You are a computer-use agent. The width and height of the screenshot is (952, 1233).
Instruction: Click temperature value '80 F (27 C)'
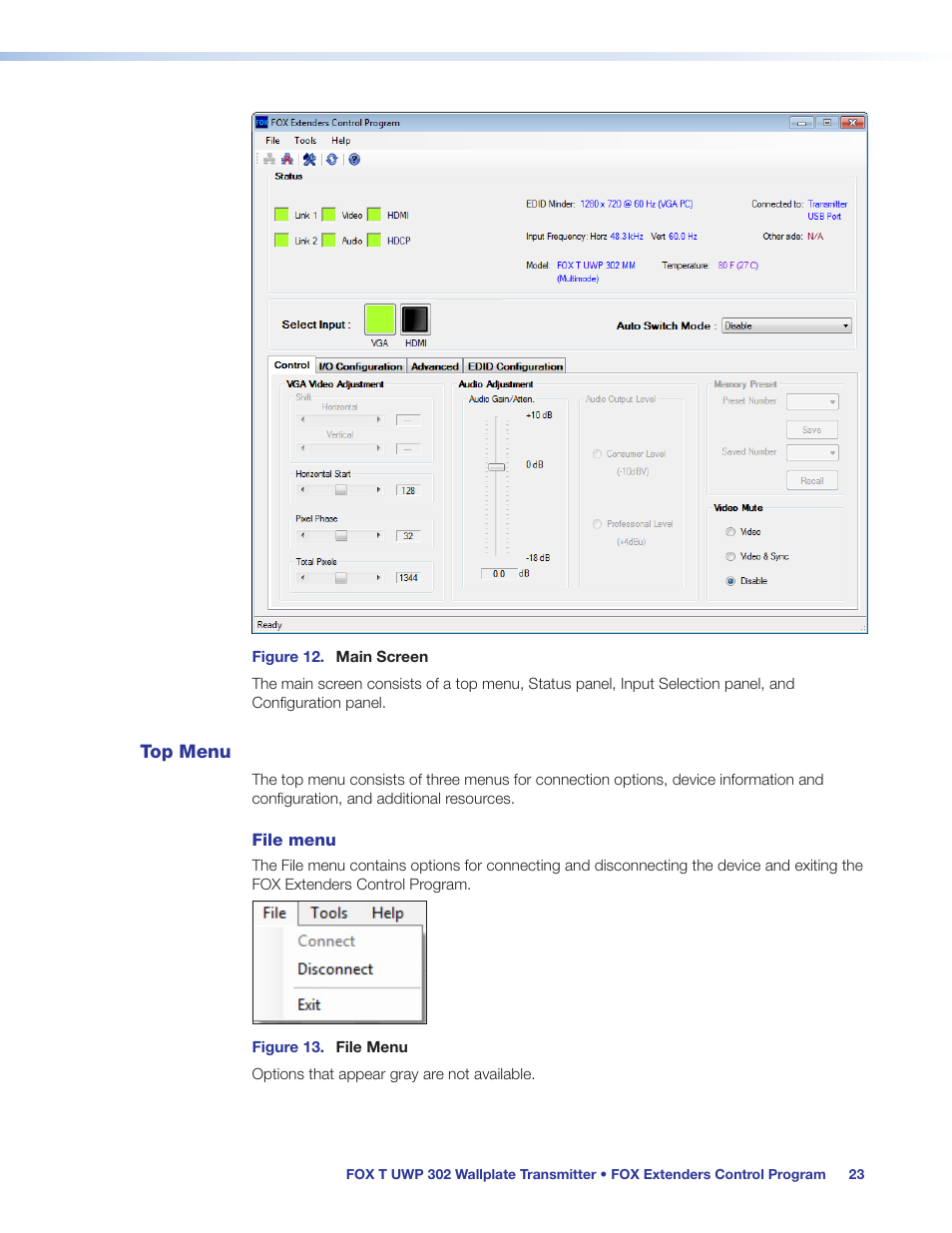tap(737, 266)
